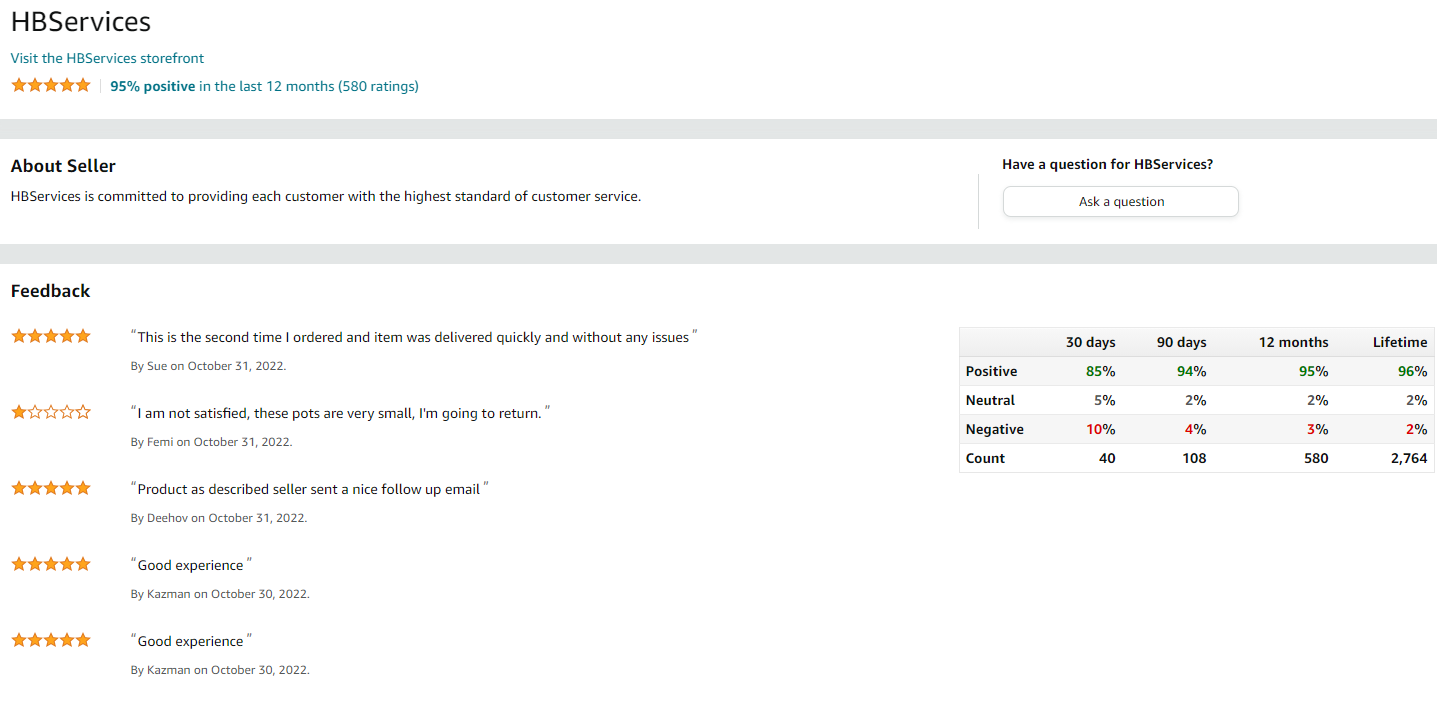This screenshot has height=702, width=1437.
Task: Click the 85% positive 30 days value
Action: coord(1100,371)
